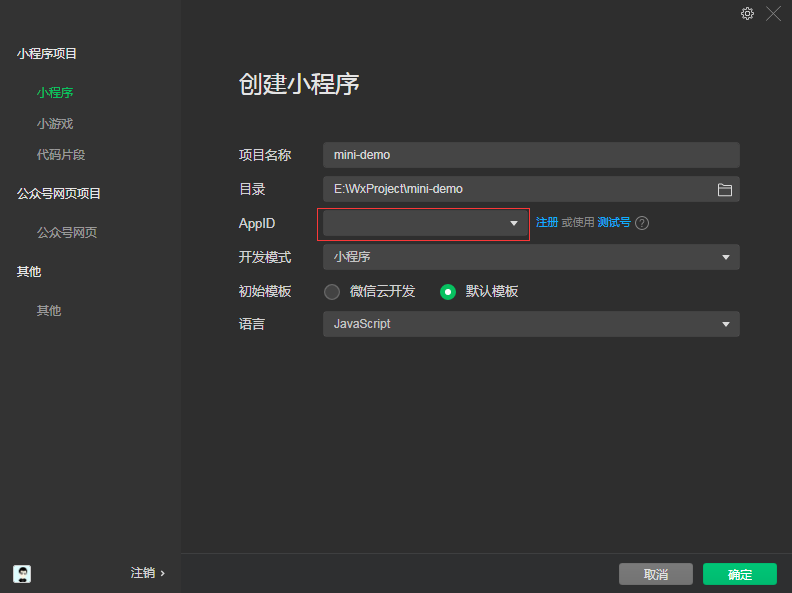
Task: Open the 开发模式 dropdown
Action: (531, 257)
